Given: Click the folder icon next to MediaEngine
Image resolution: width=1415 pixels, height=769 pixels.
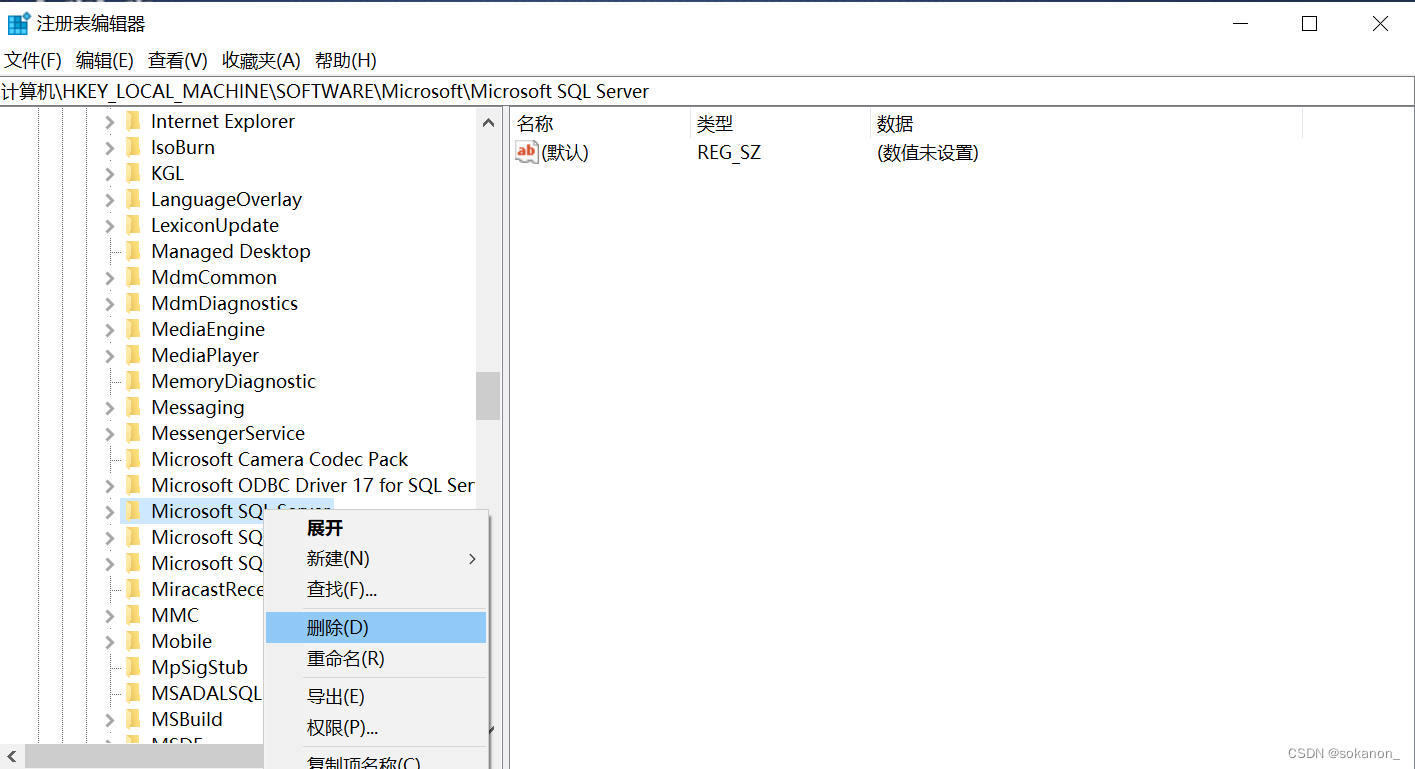Looking at the screenshot, I should [134, 329].
